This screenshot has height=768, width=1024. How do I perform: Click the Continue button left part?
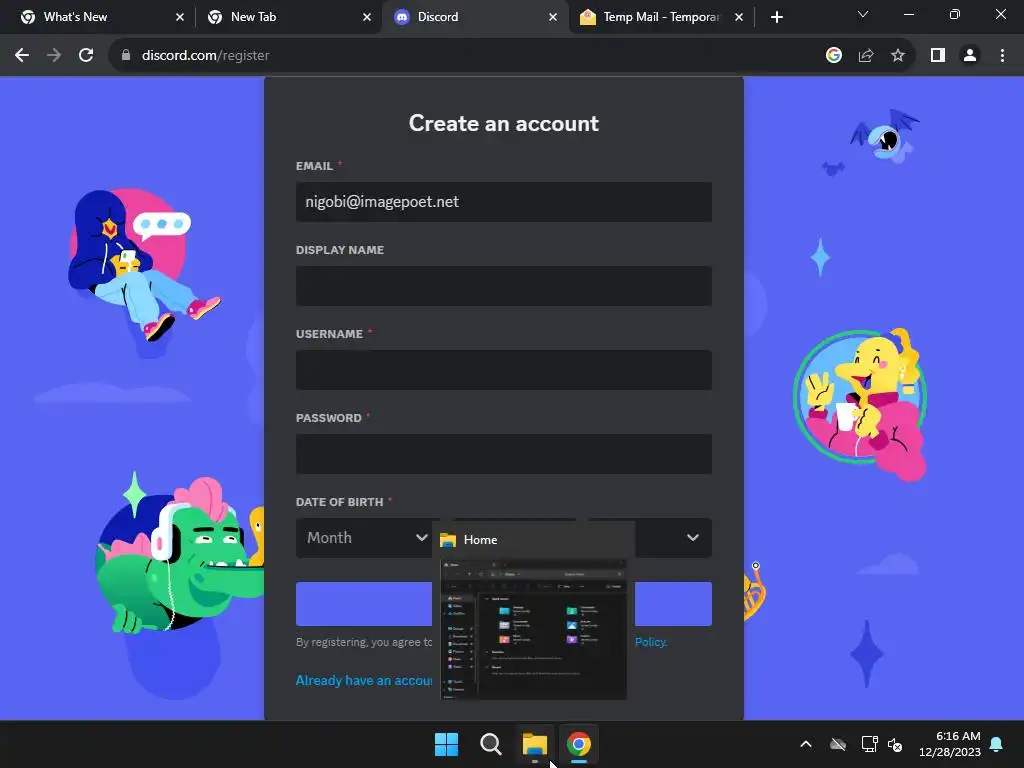pyautogui.click(x=364, y=604)
